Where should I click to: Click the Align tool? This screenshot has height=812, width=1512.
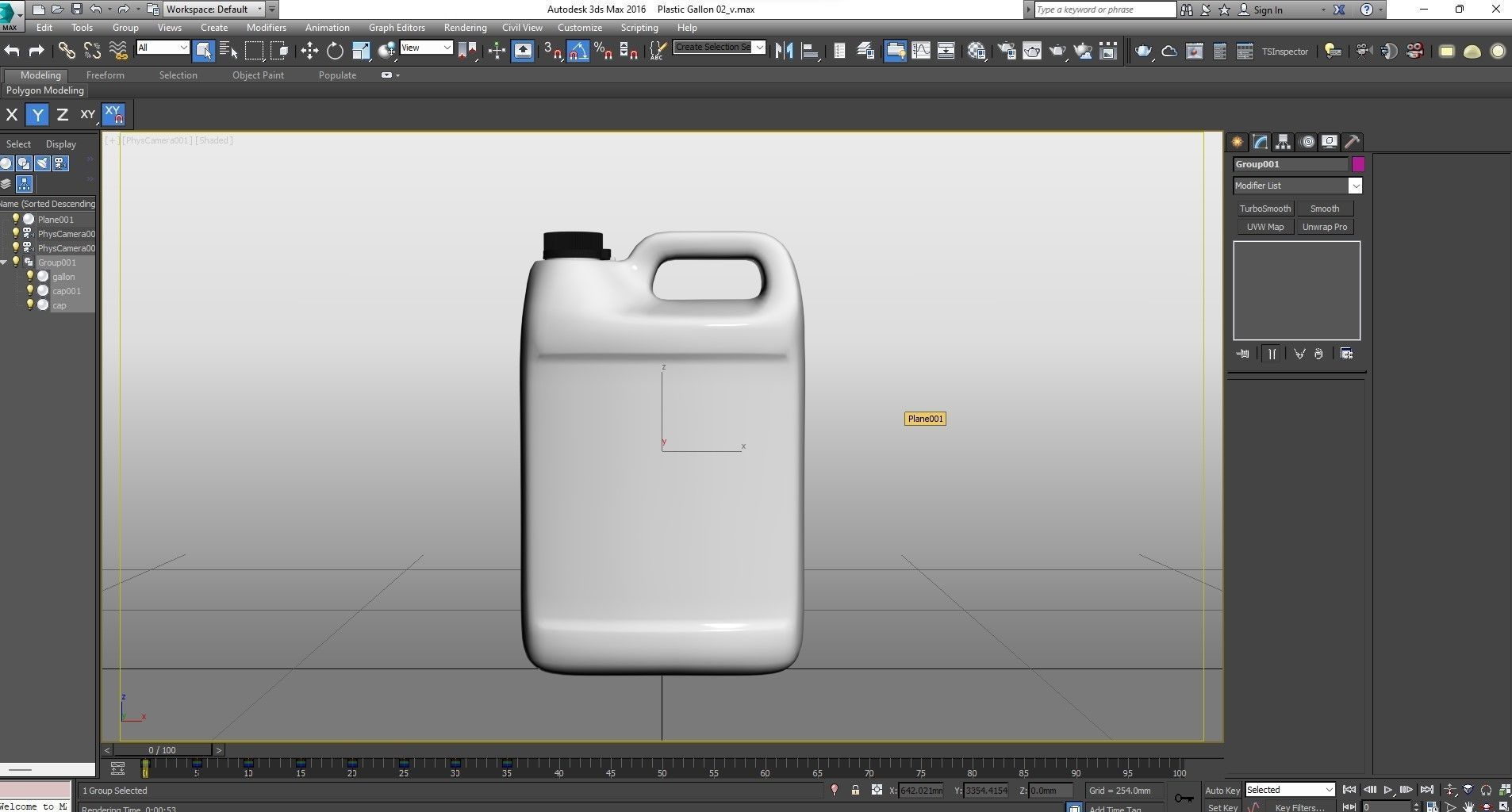(x=810, y=51)
